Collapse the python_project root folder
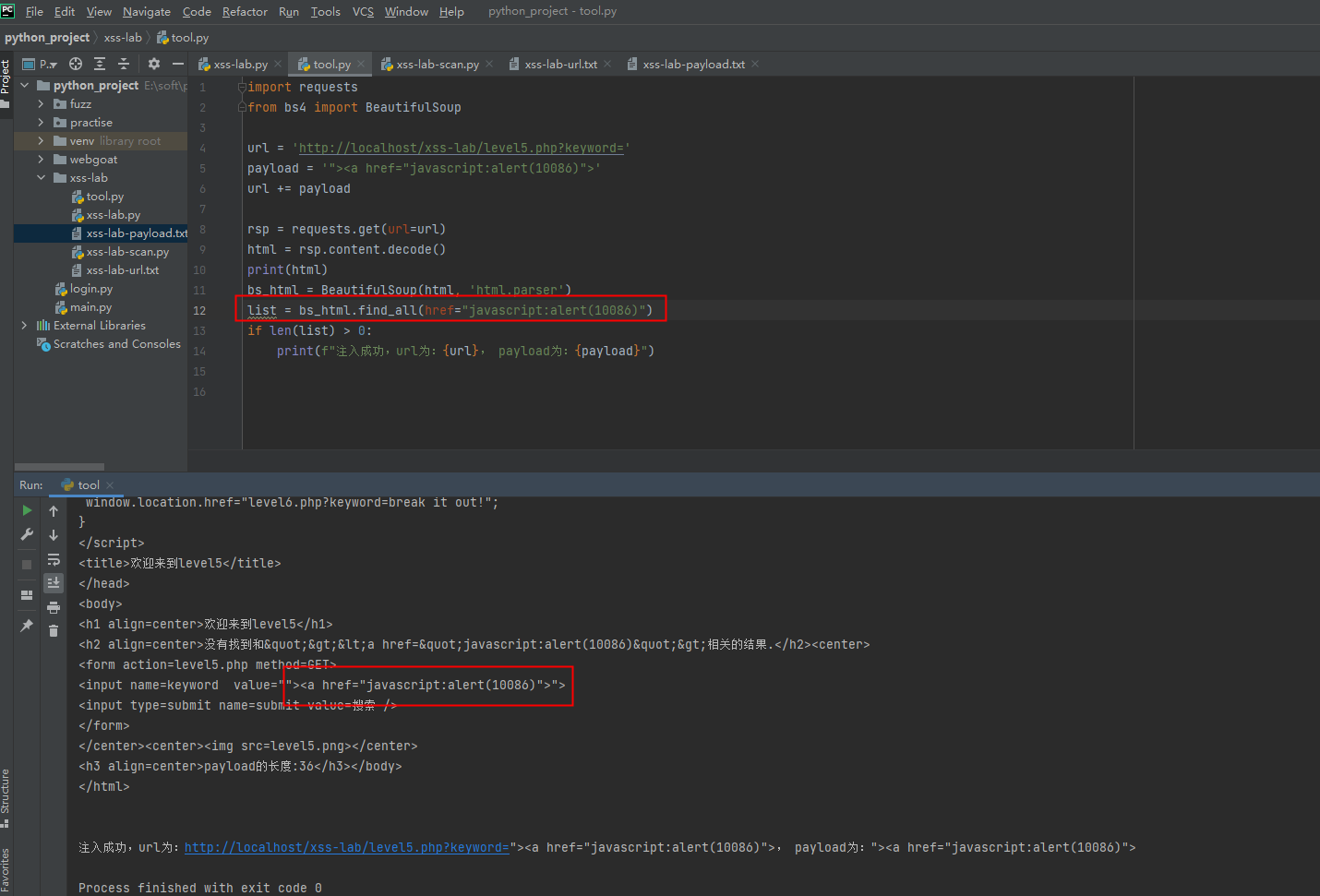 pyautogui.click(x=25, y=86)
